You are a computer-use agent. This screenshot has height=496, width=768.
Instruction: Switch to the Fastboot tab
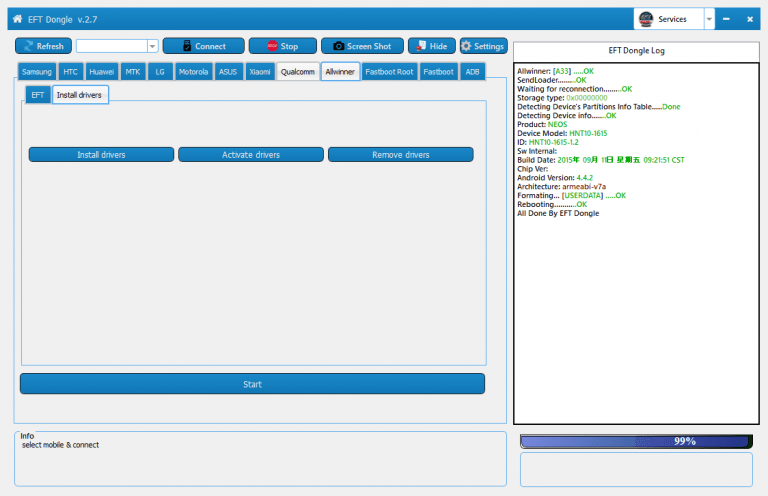point(438,72)
